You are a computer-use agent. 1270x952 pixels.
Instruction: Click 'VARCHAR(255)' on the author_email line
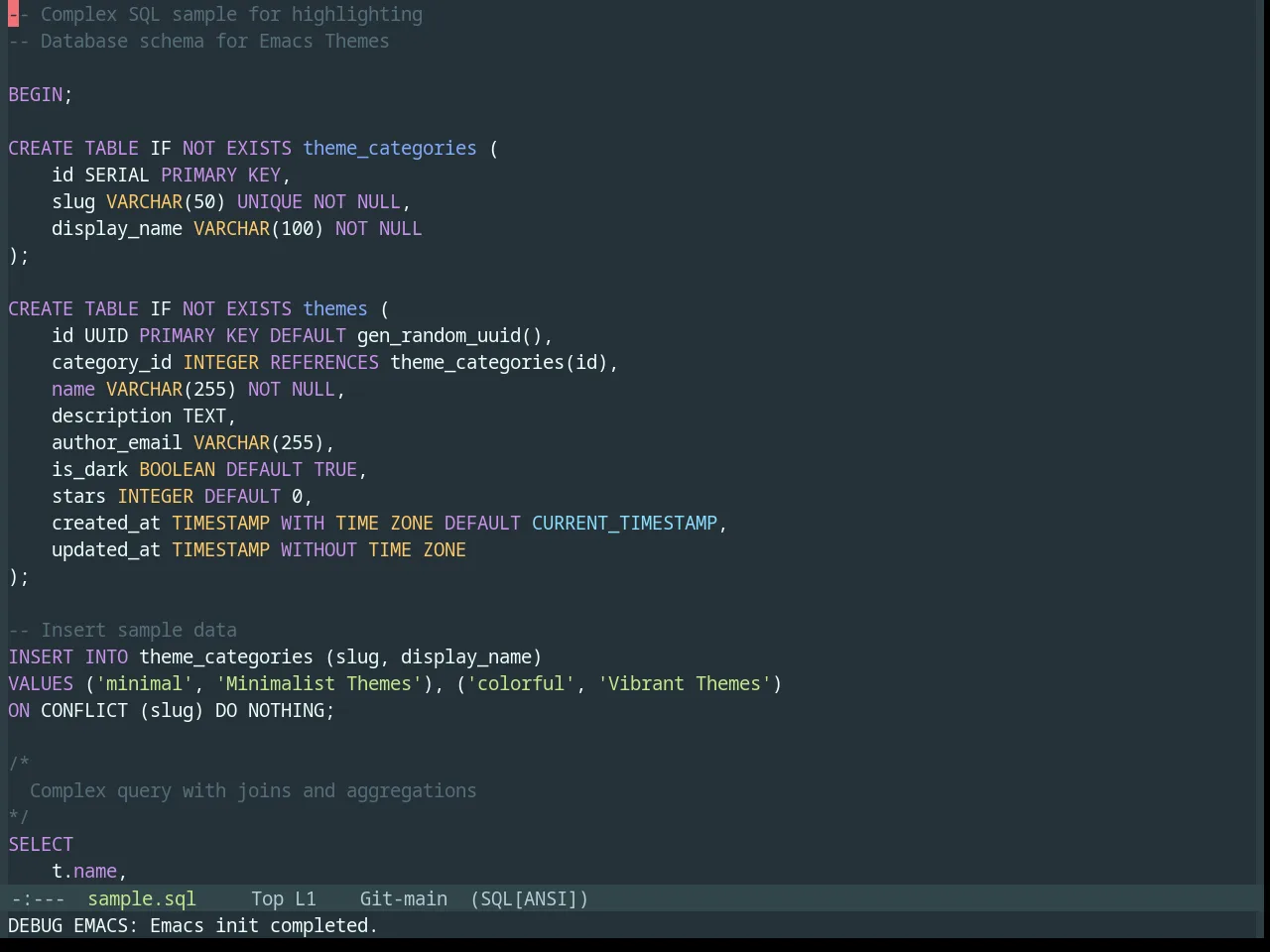pos(259,442)
